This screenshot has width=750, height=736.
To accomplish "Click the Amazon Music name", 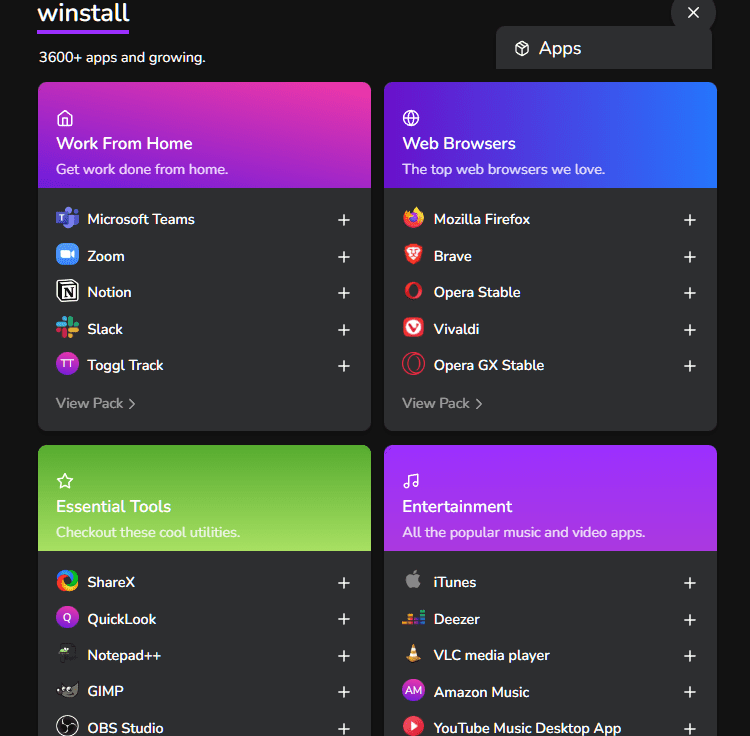I will click(x=481, y=692).
